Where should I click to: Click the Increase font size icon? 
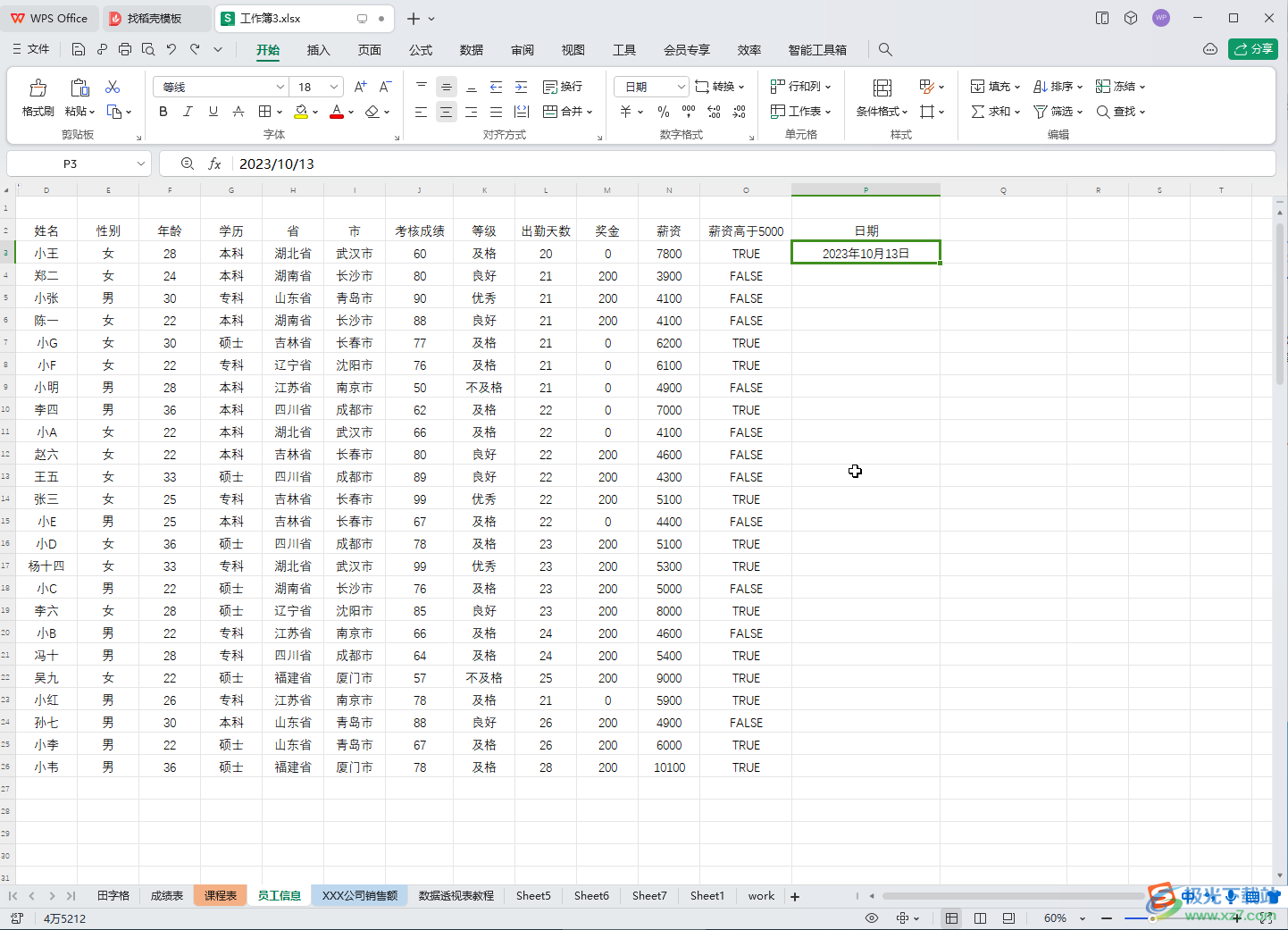[360, 87]
